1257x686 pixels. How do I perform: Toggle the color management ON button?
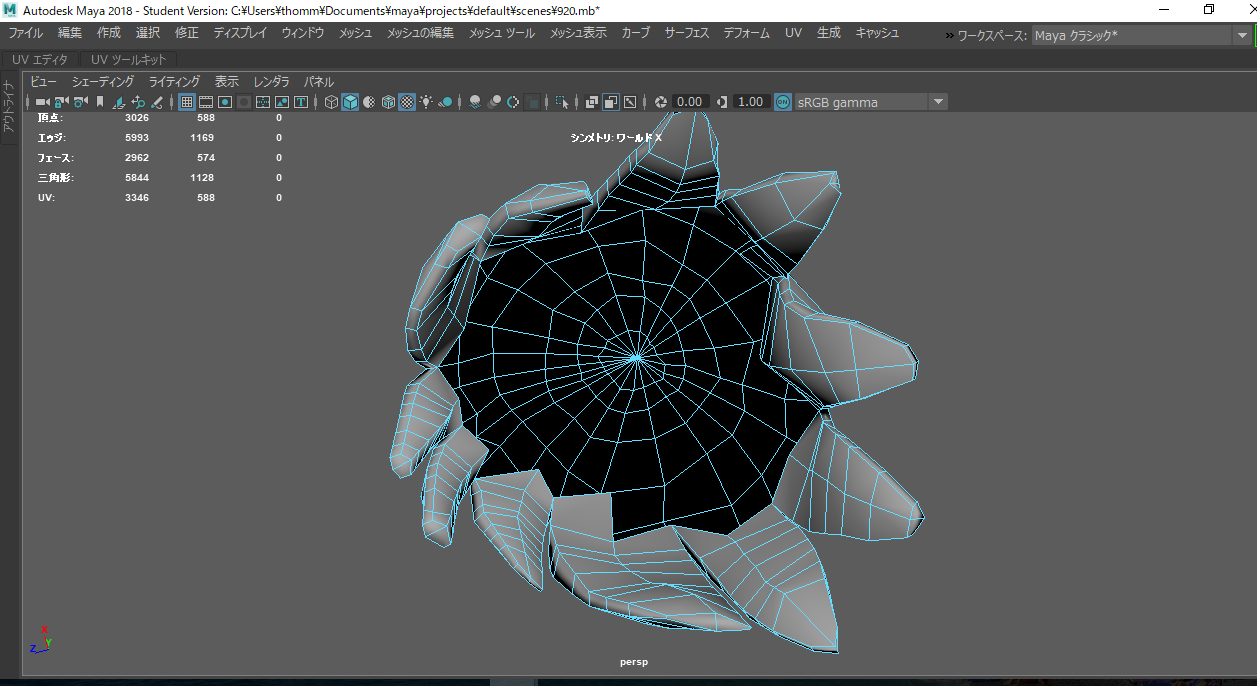click(x=782, y=102)
